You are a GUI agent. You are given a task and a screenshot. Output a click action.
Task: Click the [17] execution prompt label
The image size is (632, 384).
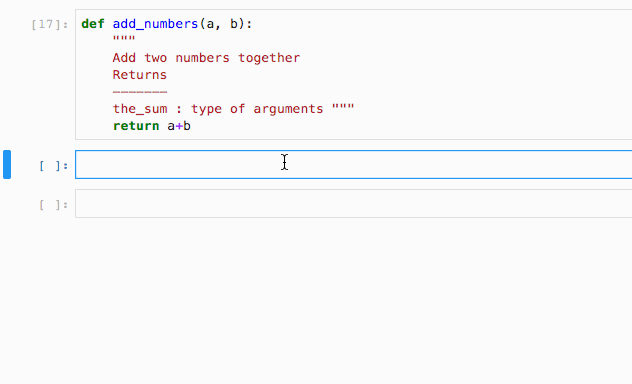point(50,25)
